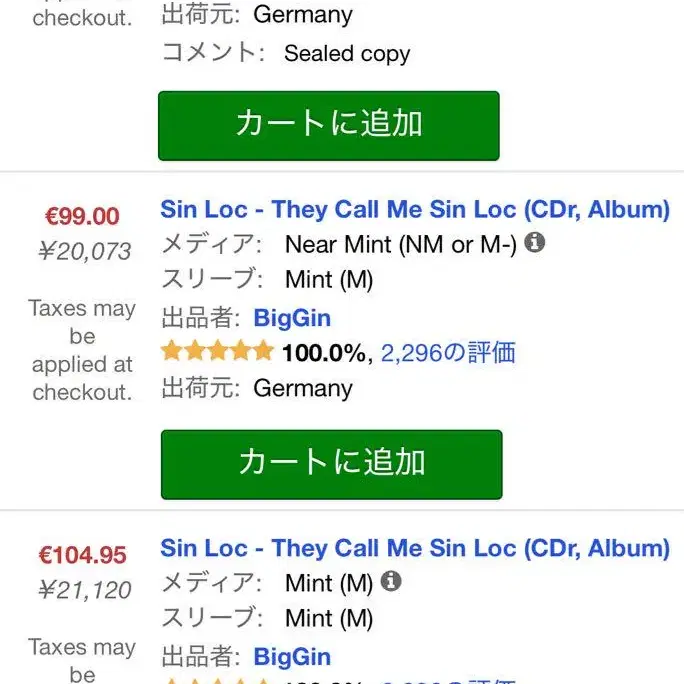The image size is (684, 684).
Task: Click the info icon beside Near Mint condition
Action: [x=535, y=243]
